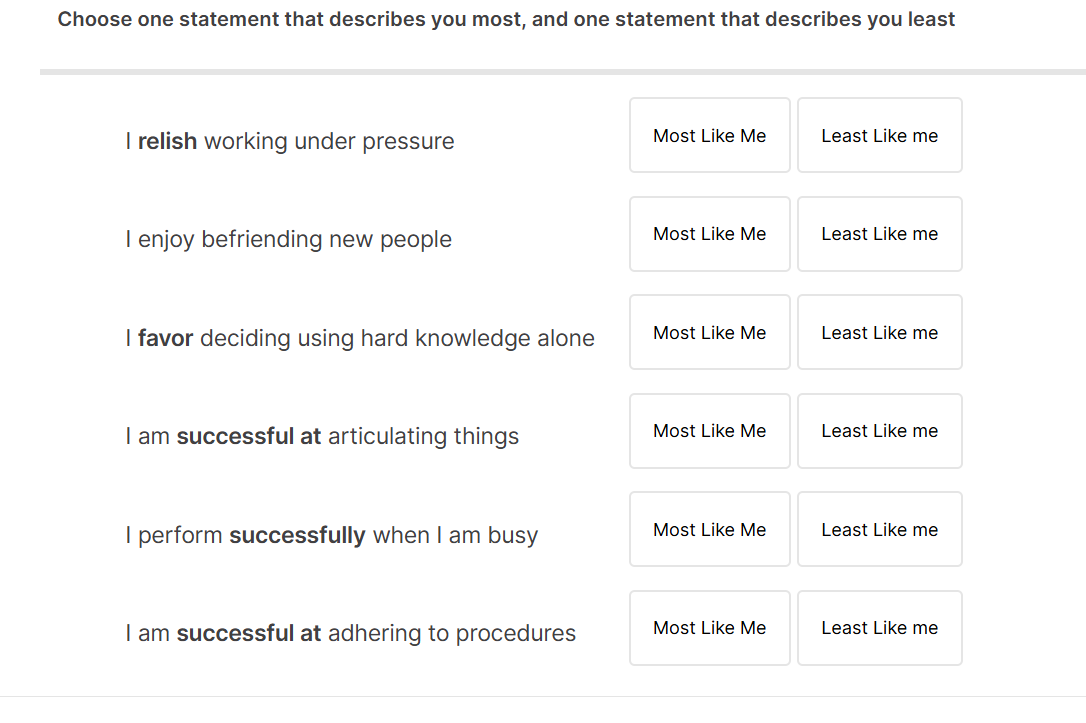Pick Least Like Me for articulating things
This screenshot has height=723, width=1086.
tap(879, 431)
